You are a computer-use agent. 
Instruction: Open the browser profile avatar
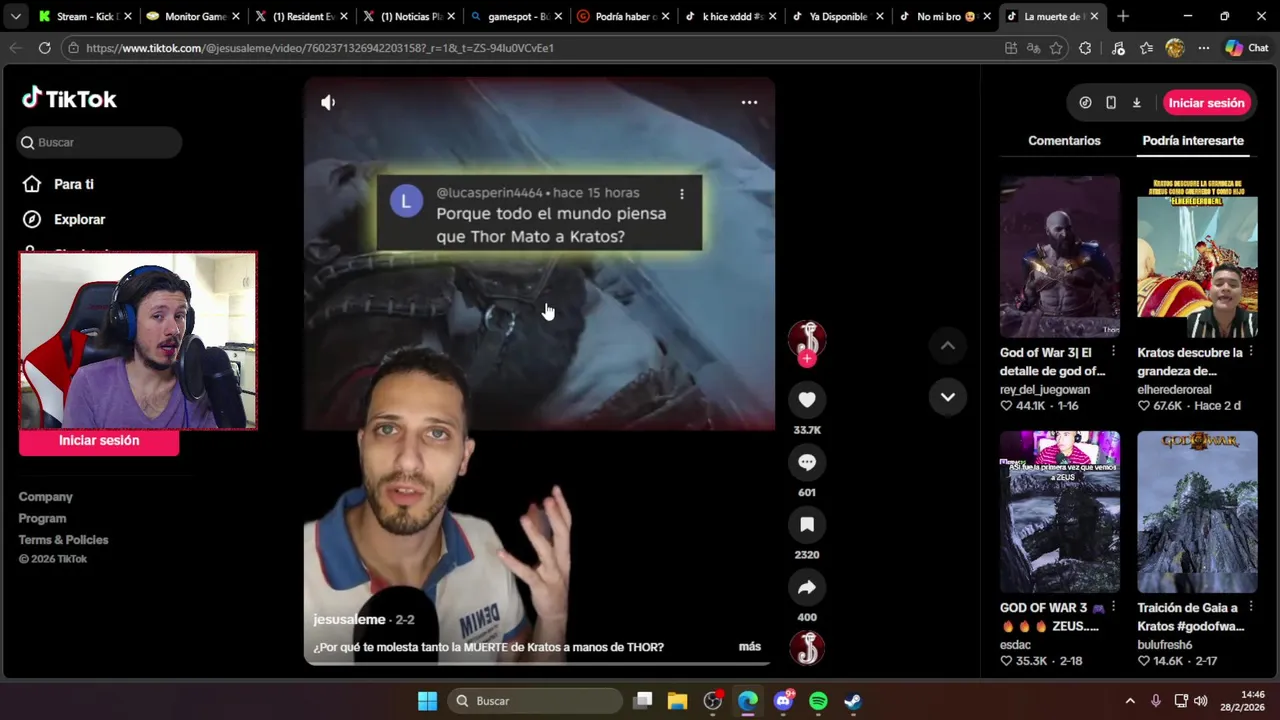1175,48
